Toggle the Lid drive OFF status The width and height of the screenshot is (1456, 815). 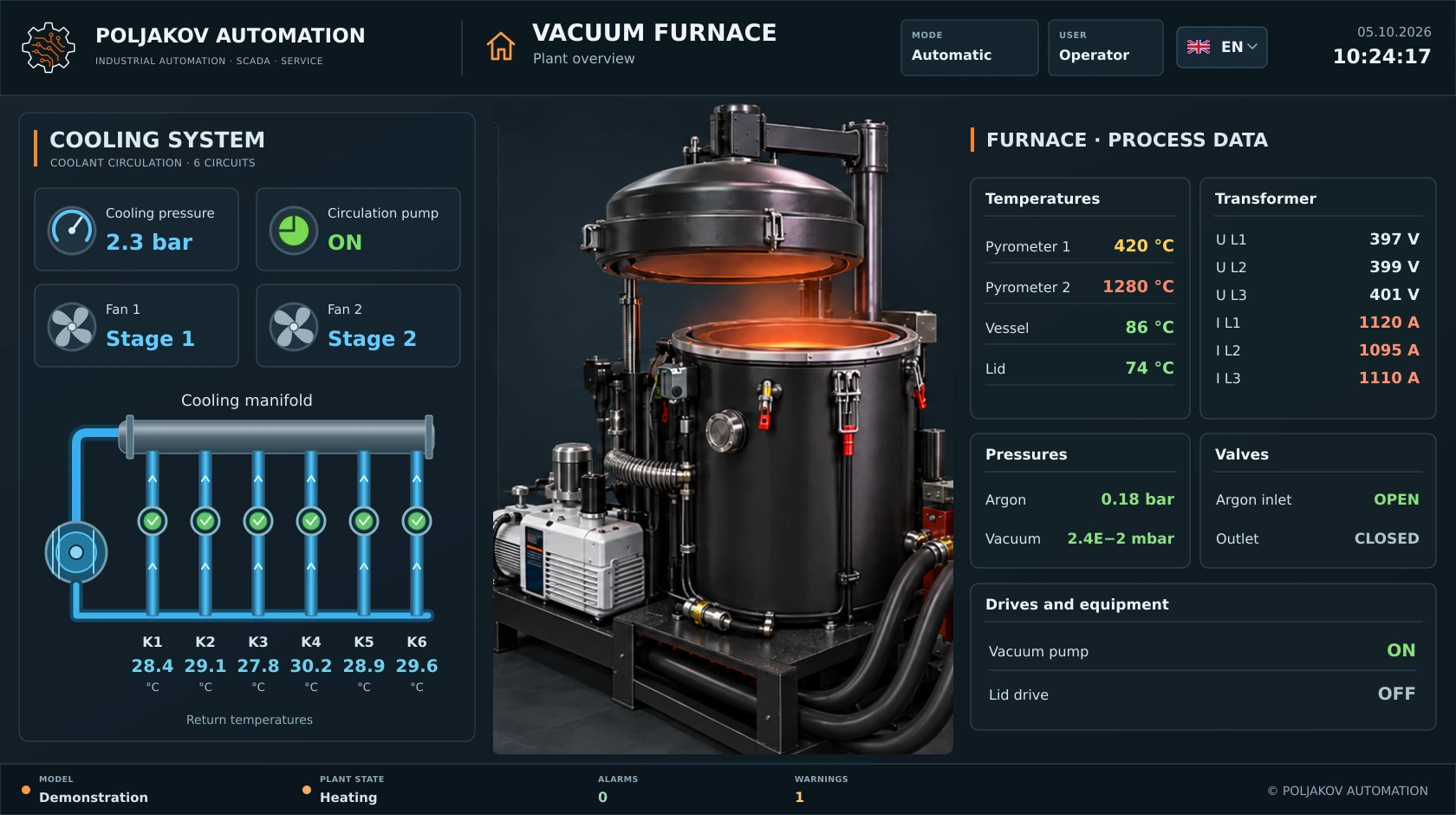[1396, 694]
